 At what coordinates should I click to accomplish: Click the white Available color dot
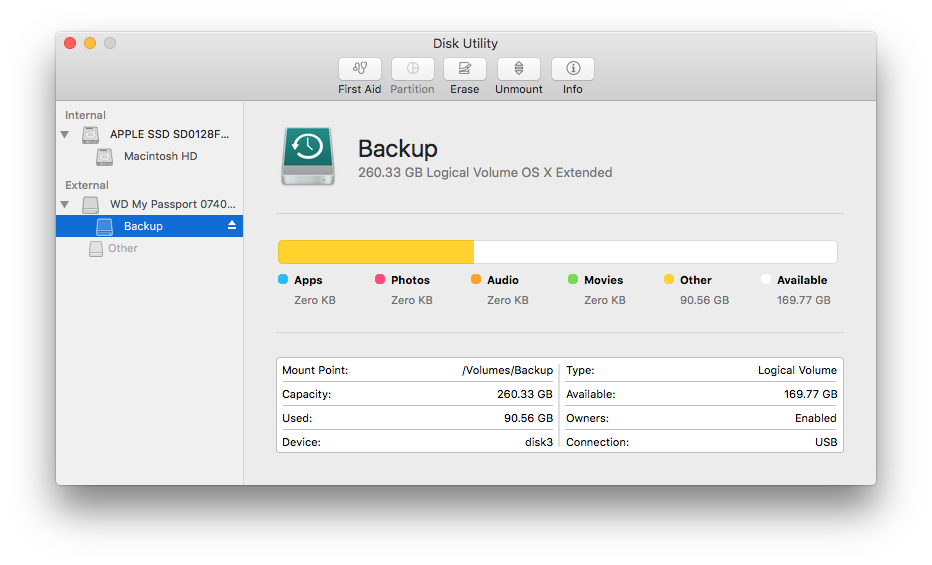click(x=766, y=279)
